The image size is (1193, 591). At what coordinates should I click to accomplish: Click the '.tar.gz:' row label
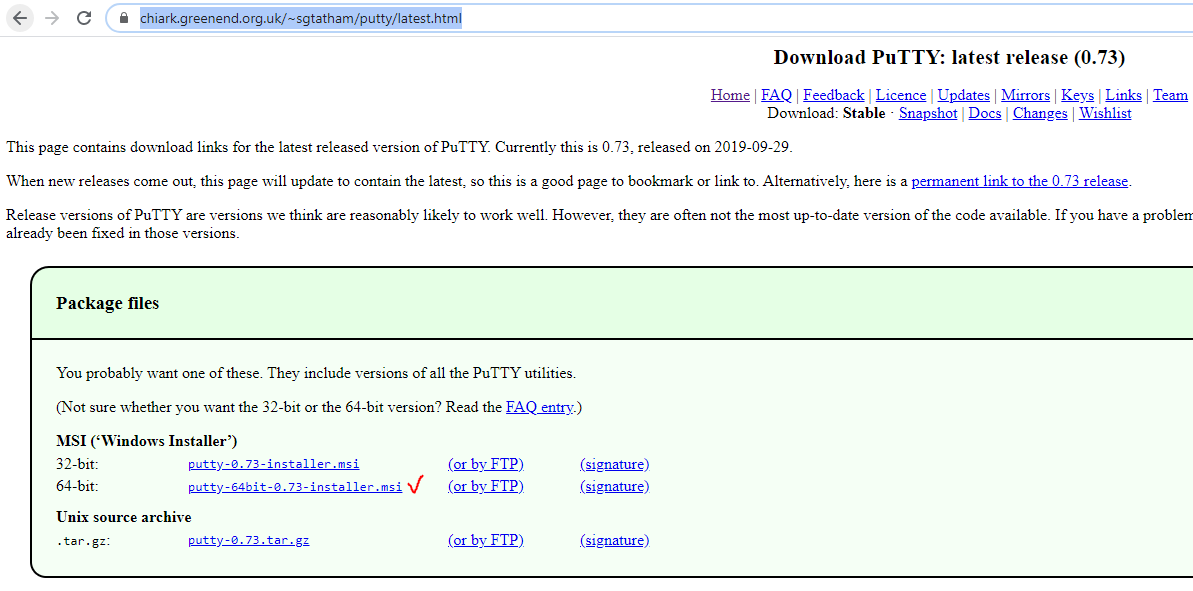83,542
